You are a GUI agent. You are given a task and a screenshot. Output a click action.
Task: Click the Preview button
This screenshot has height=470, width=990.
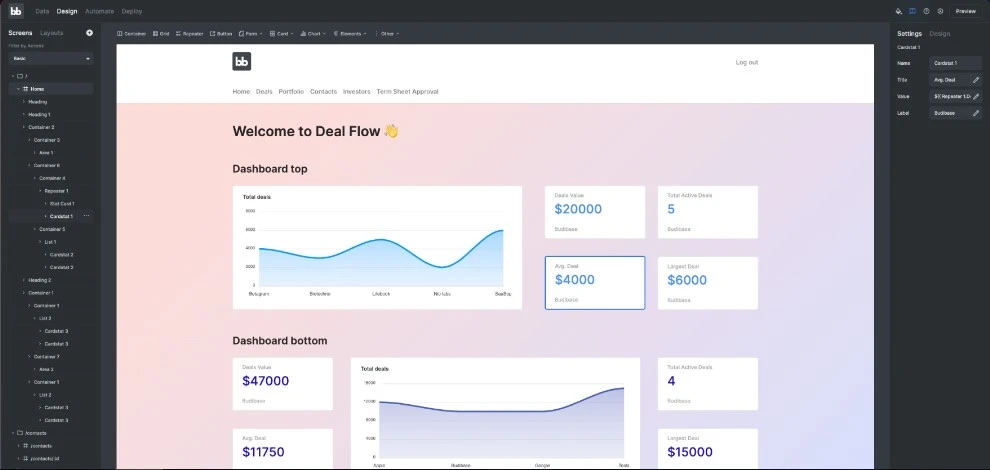click(965, 11)
